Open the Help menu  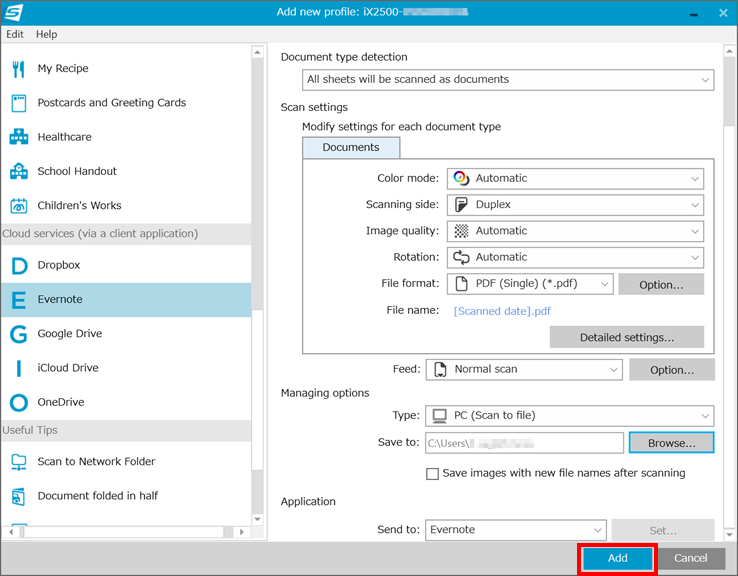click(47, 34)
